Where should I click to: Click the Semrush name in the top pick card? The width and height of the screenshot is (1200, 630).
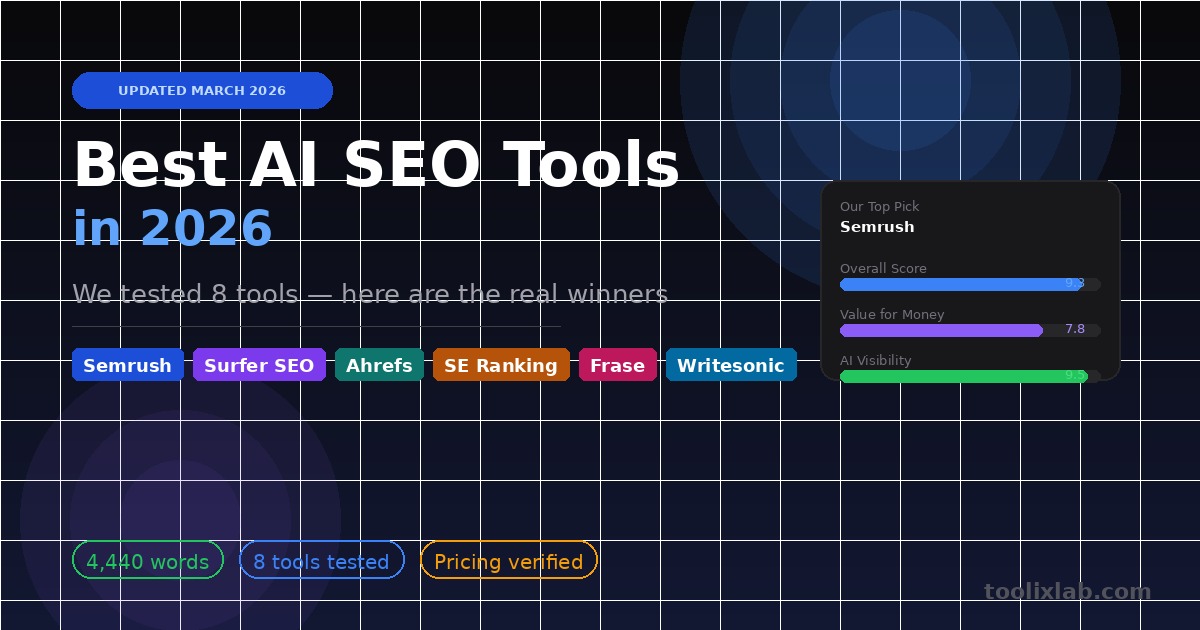(877, 227)
